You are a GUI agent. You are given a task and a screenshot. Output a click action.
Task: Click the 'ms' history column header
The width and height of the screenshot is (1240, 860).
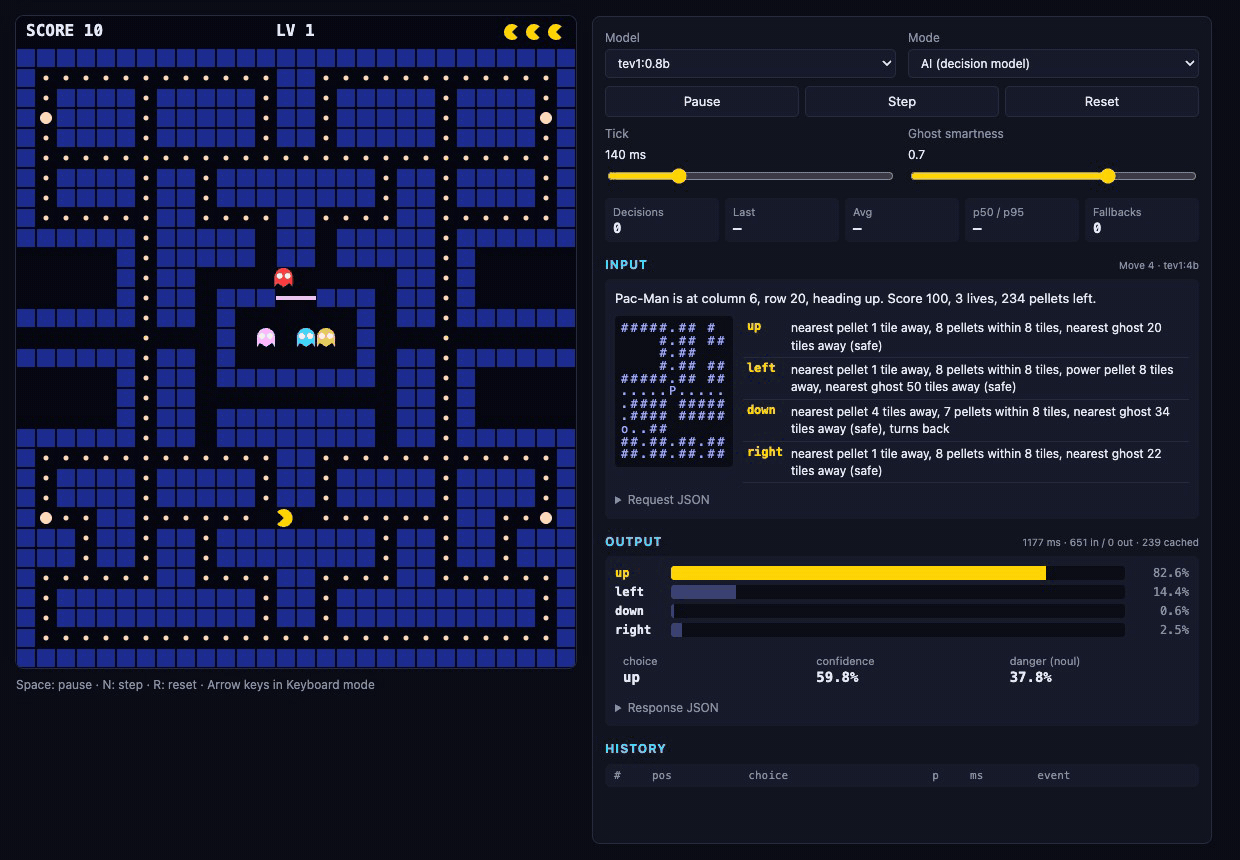[976, 776]
